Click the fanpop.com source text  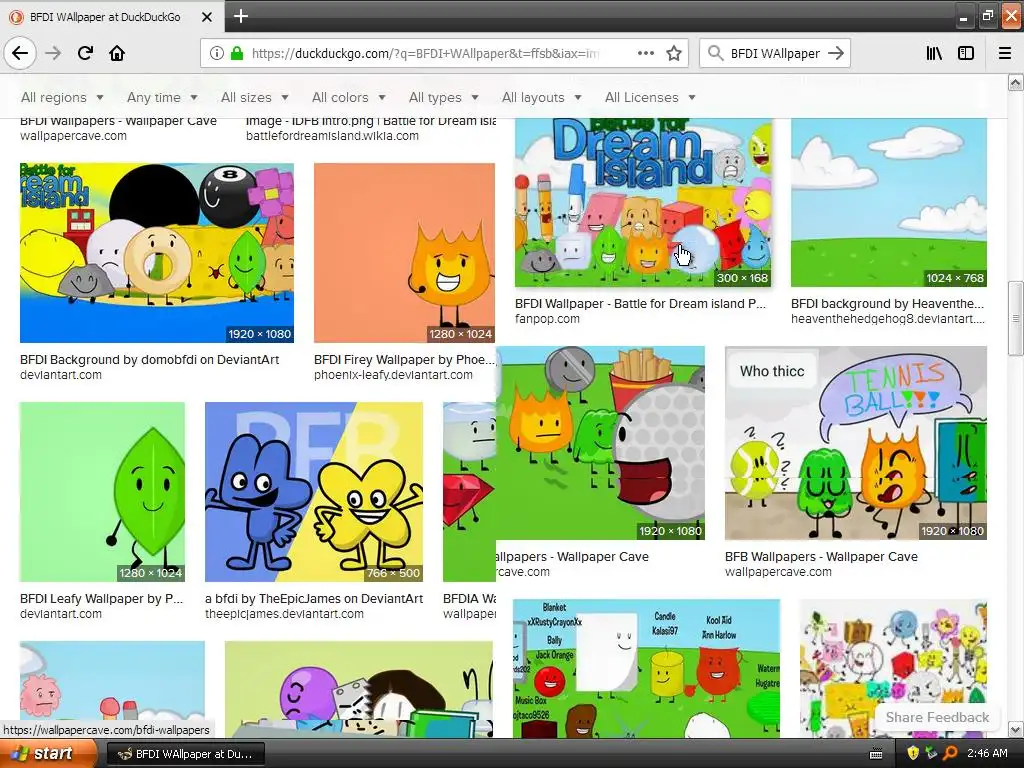coord(547,319)
